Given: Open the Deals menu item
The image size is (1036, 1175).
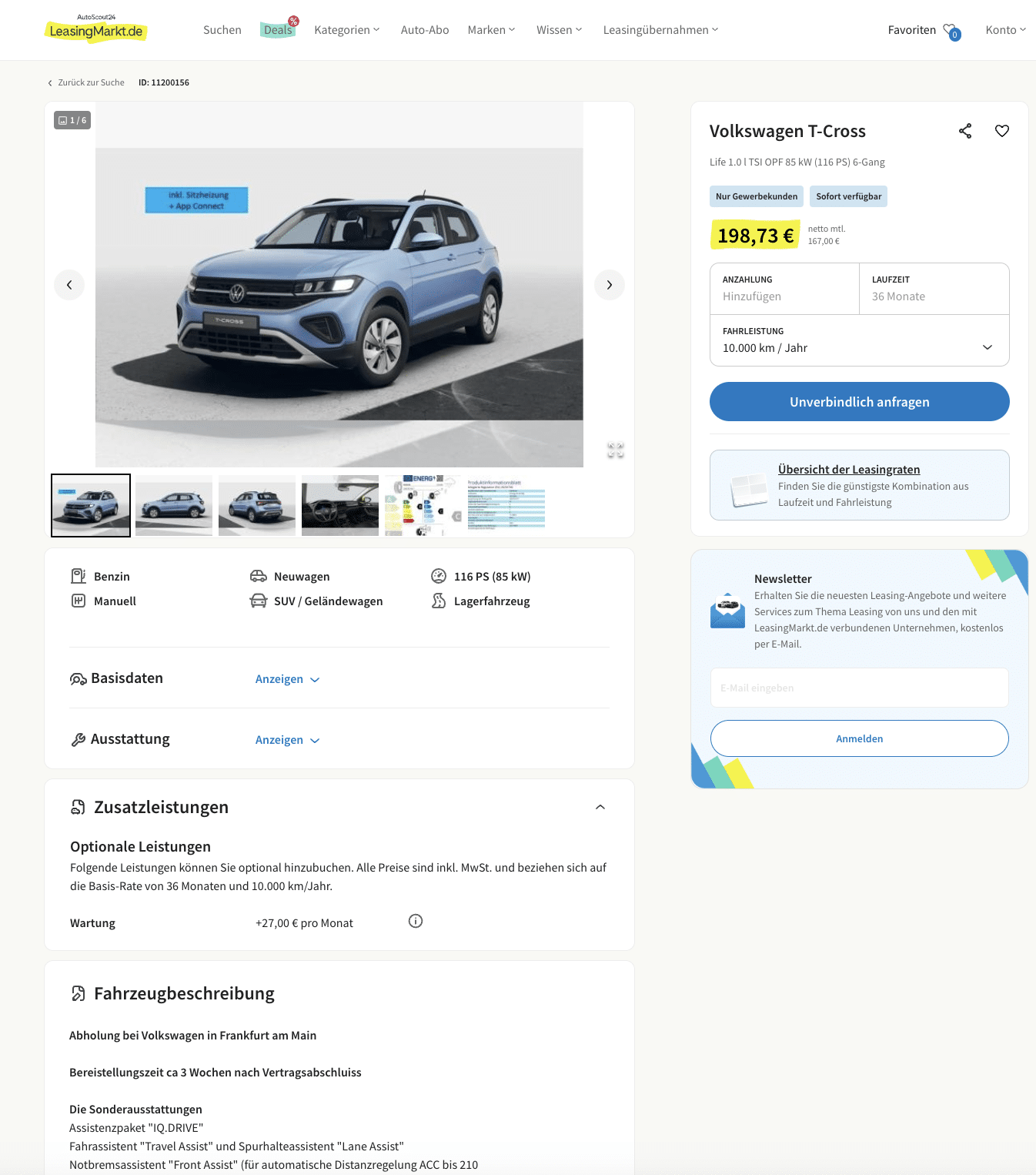Looking at the screenshot, I should (x=278, y=30).
